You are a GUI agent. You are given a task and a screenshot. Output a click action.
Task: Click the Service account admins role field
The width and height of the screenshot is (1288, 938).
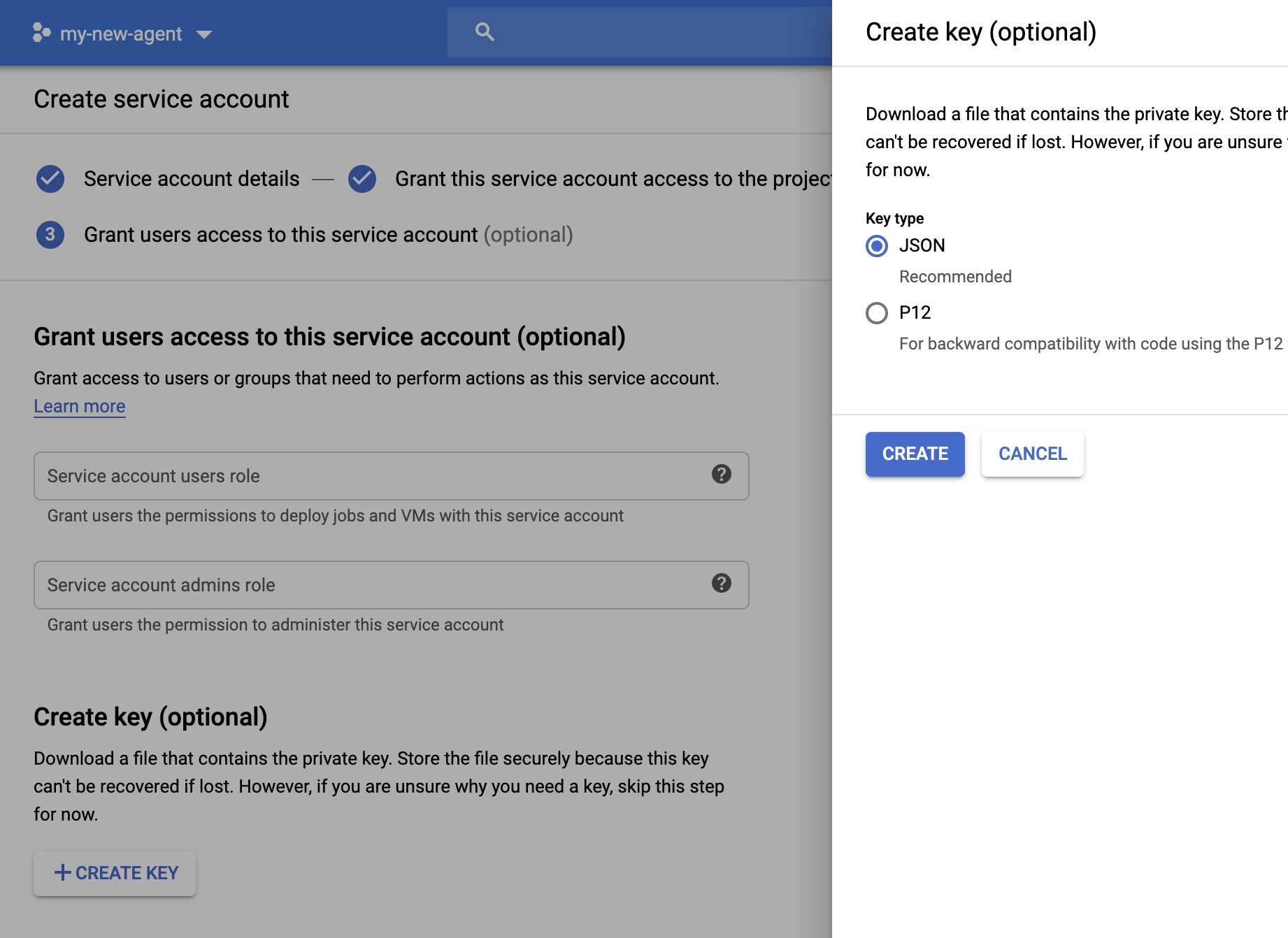tap(371, 585)
